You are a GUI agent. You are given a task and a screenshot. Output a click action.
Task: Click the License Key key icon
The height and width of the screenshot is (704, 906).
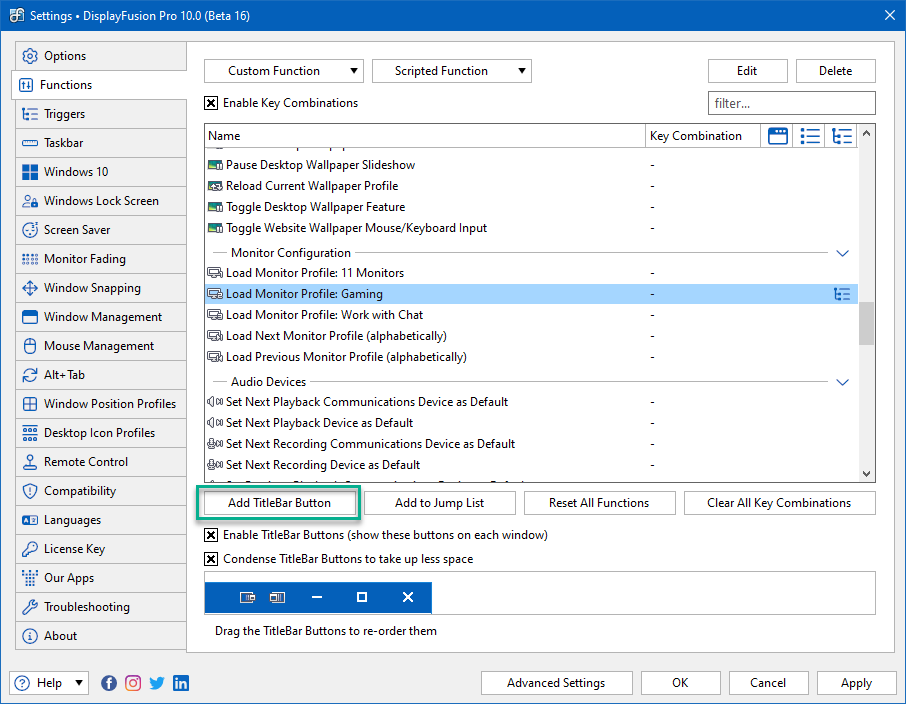(x=30, y=549)
